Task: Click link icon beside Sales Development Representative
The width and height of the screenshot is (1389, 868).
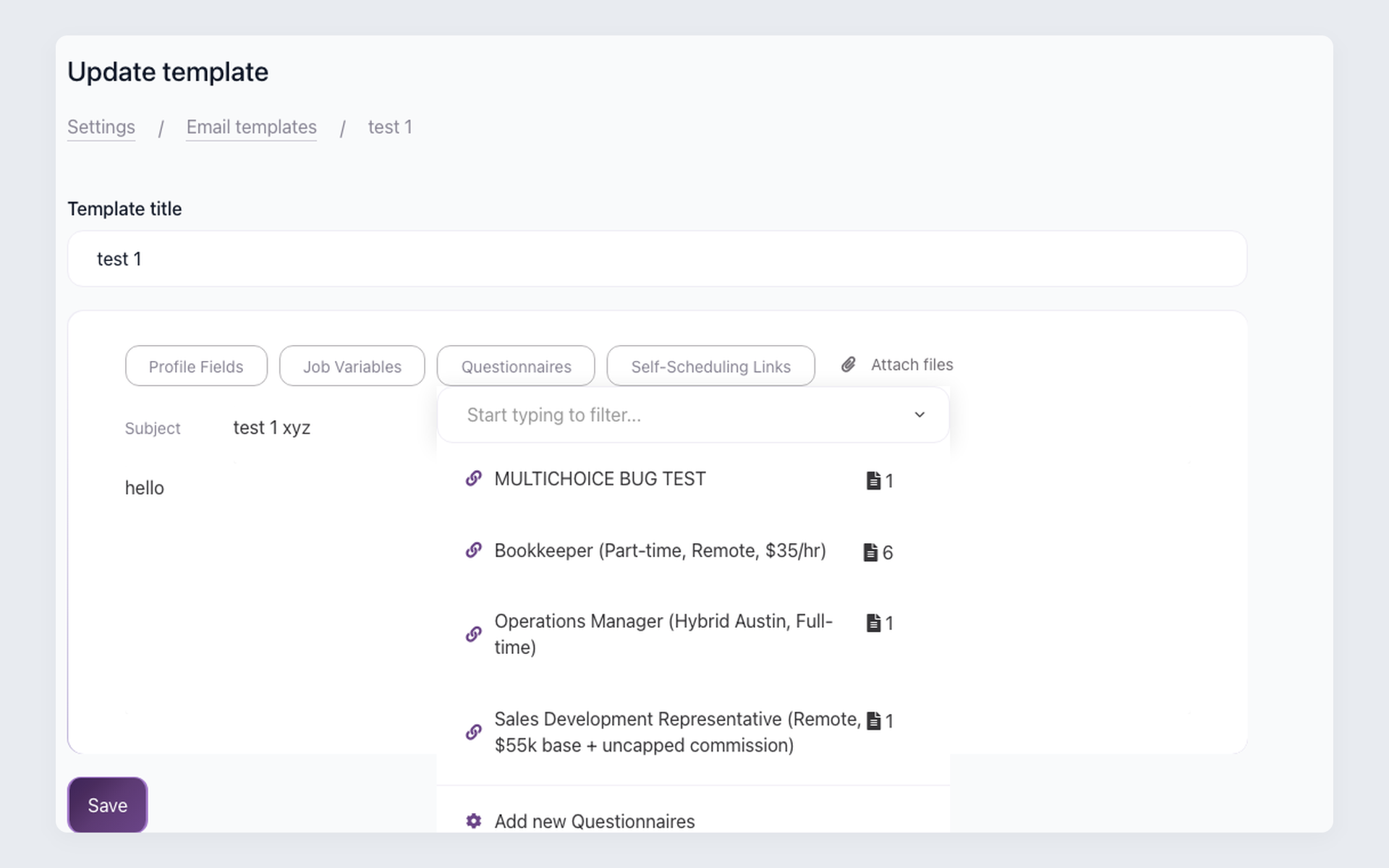Action: point(474,732)
